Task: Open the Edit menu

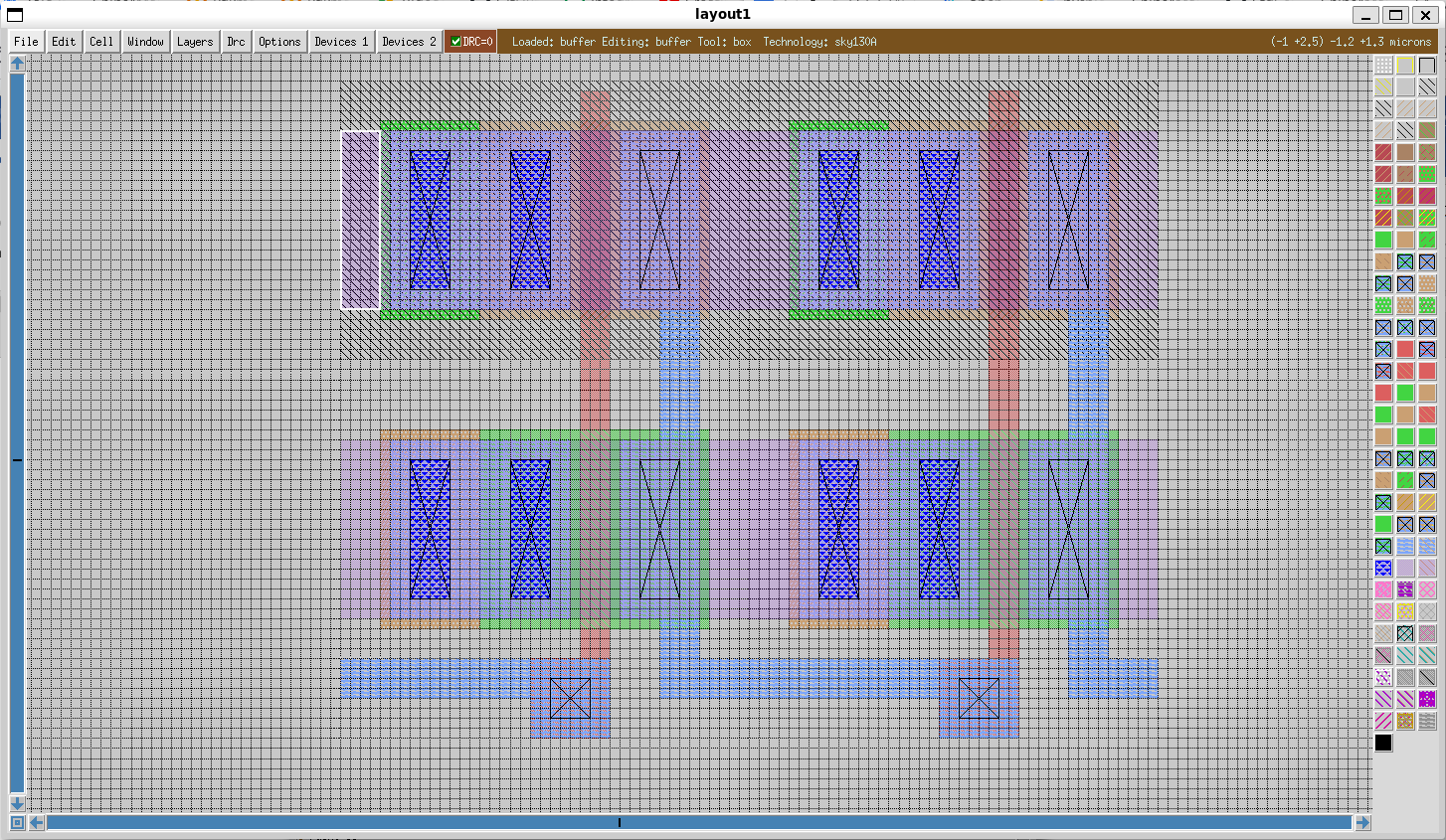Action: click(64, 42)
